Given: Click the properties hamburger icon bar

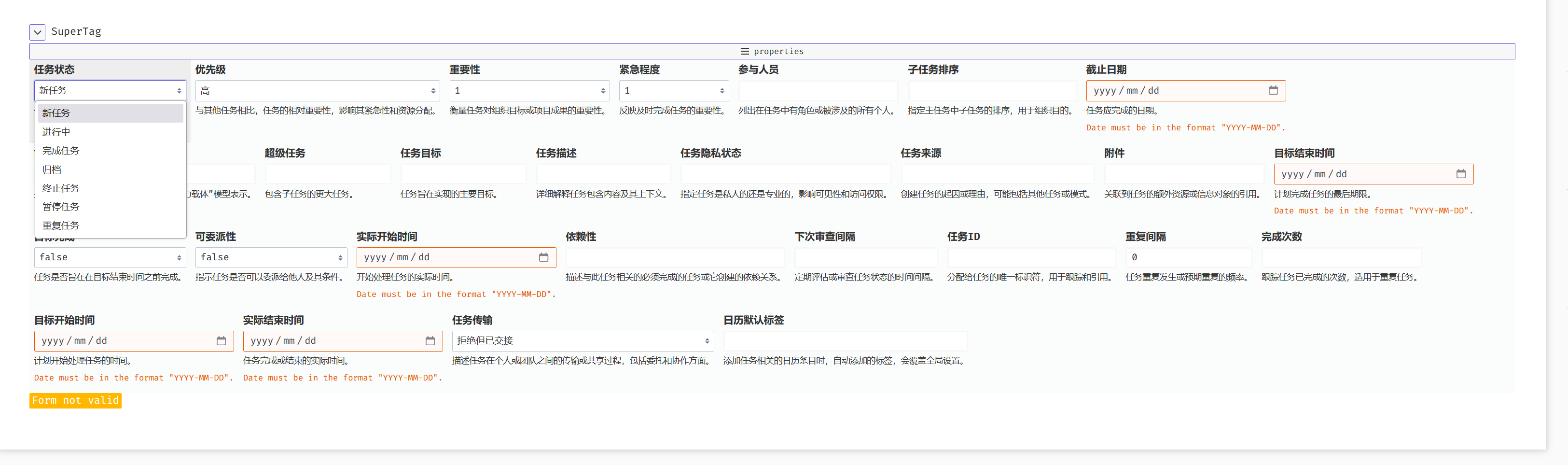Looking at the screenshot, I should 771,52.
